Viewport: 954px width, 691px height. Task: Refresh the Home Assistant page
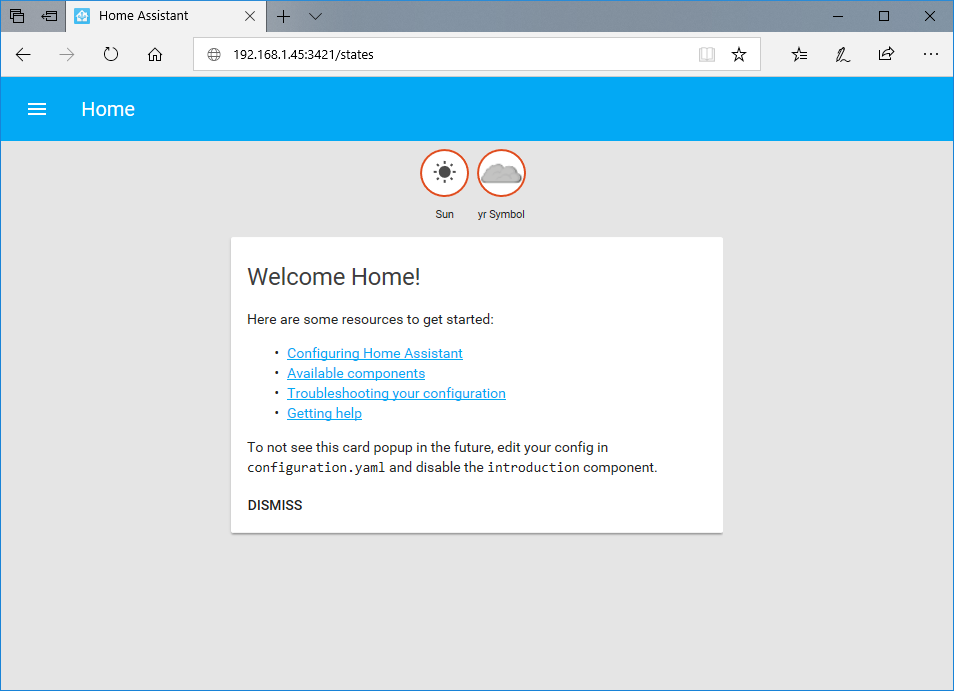pos(111,55)
